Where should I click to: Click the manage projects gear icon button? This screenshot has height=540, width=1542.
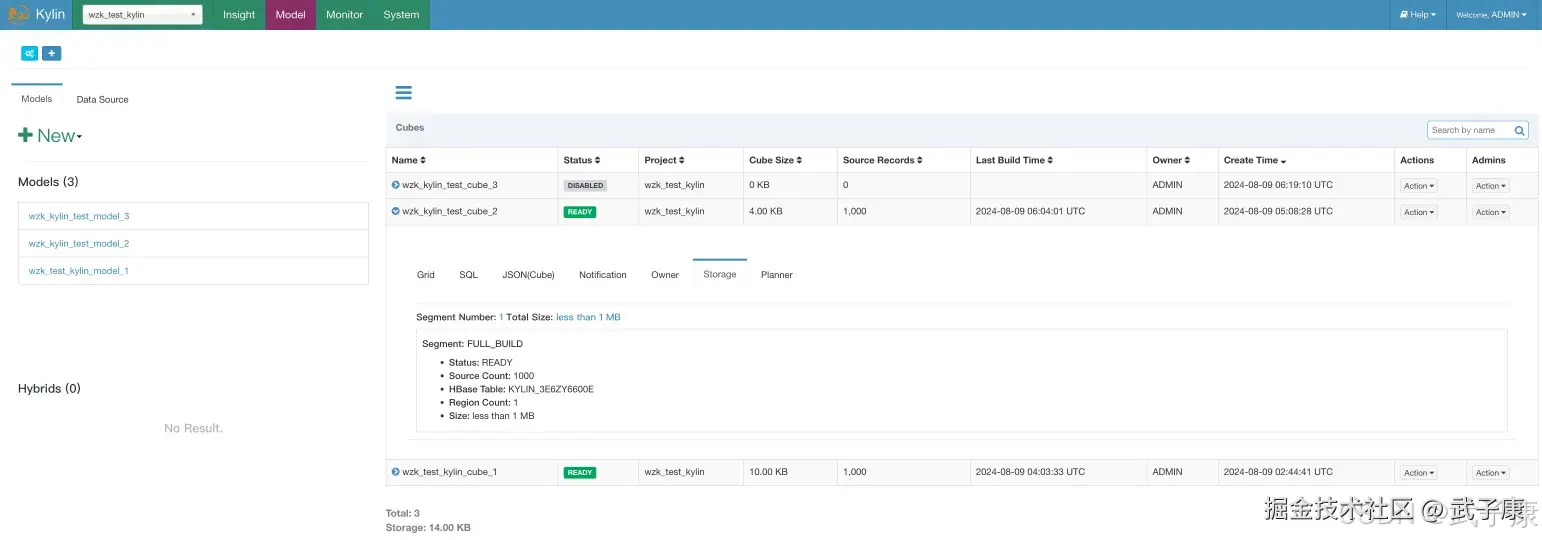coord(29,53)
